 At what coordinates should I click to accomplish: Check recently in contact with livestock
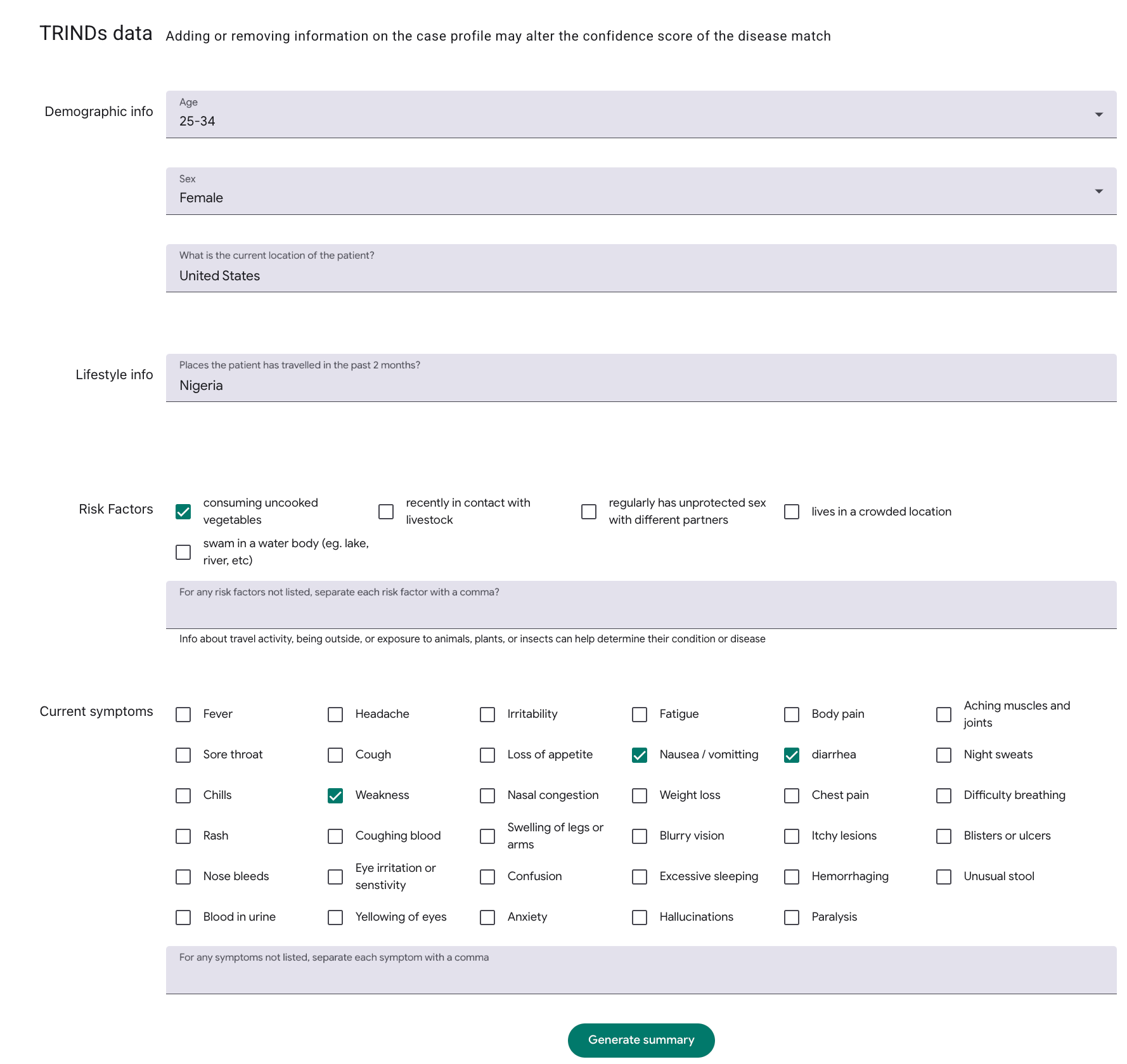(x=386, y=512)
